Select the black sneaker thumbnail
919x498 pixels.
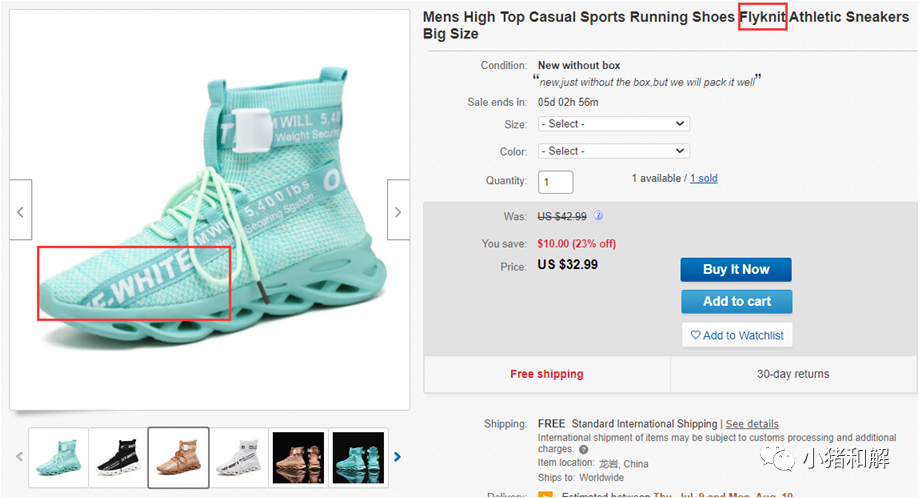(118, 457)
